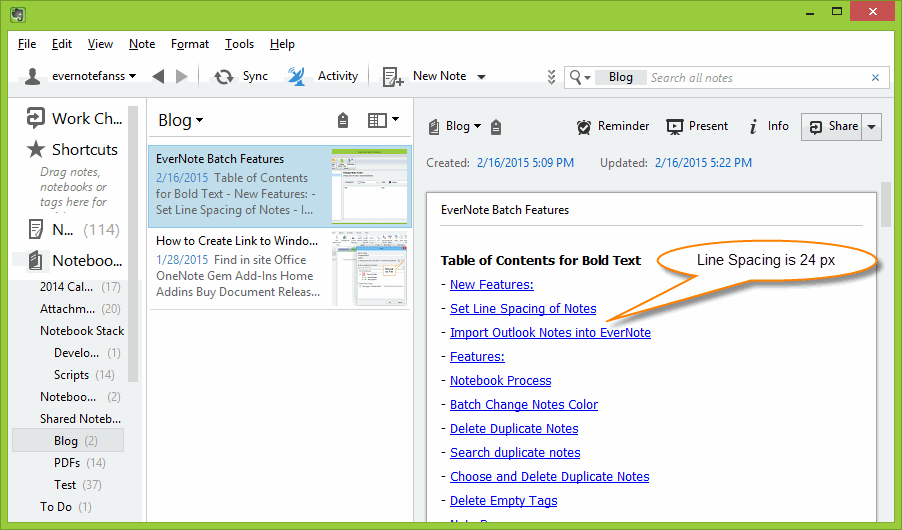Expand the Share dropdown arrow
The height and width of the screenshot is (530, 902).
(x=872, y=127)
